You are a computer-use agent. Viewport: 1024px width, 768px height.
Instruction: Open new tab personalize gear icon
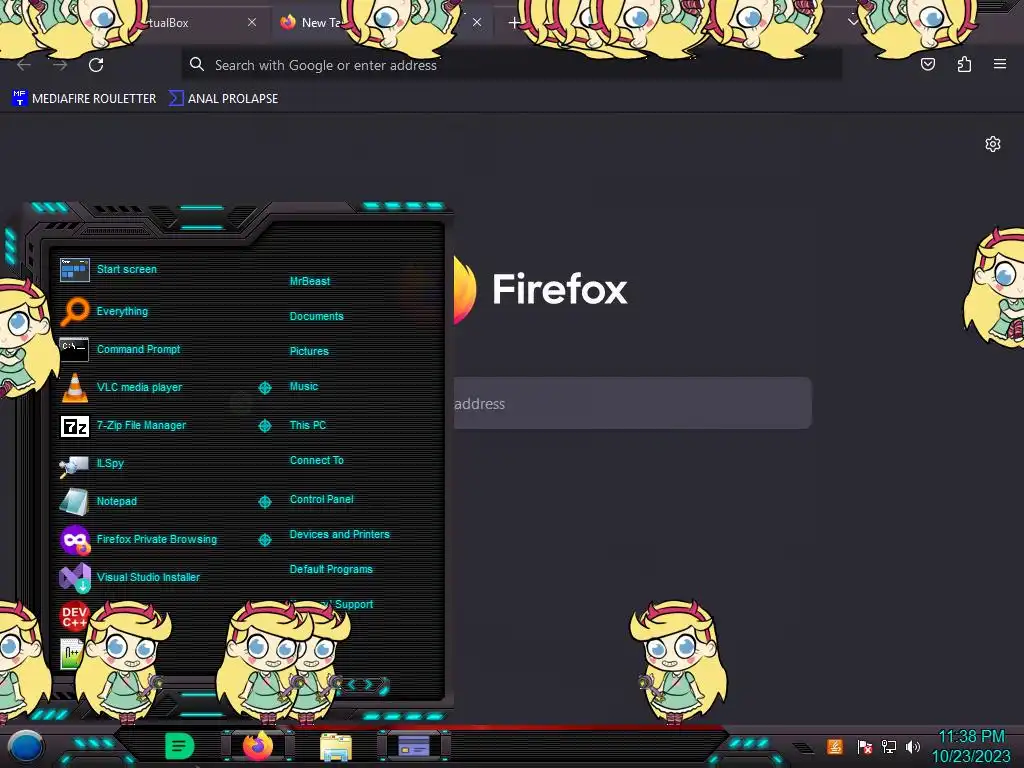(993, 144)
